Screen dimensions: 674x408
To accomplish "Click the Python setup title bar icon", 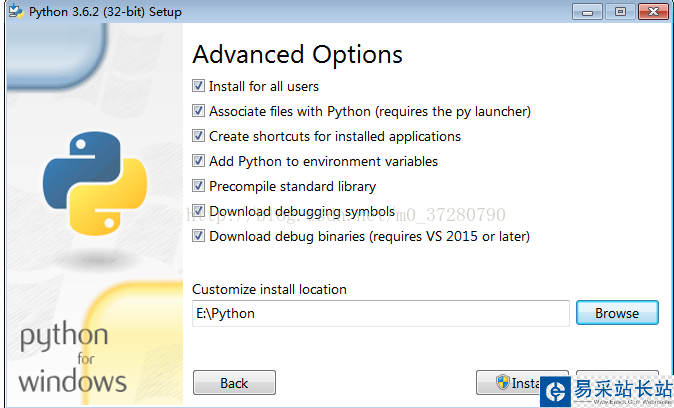I will click(x=16, y=11).
